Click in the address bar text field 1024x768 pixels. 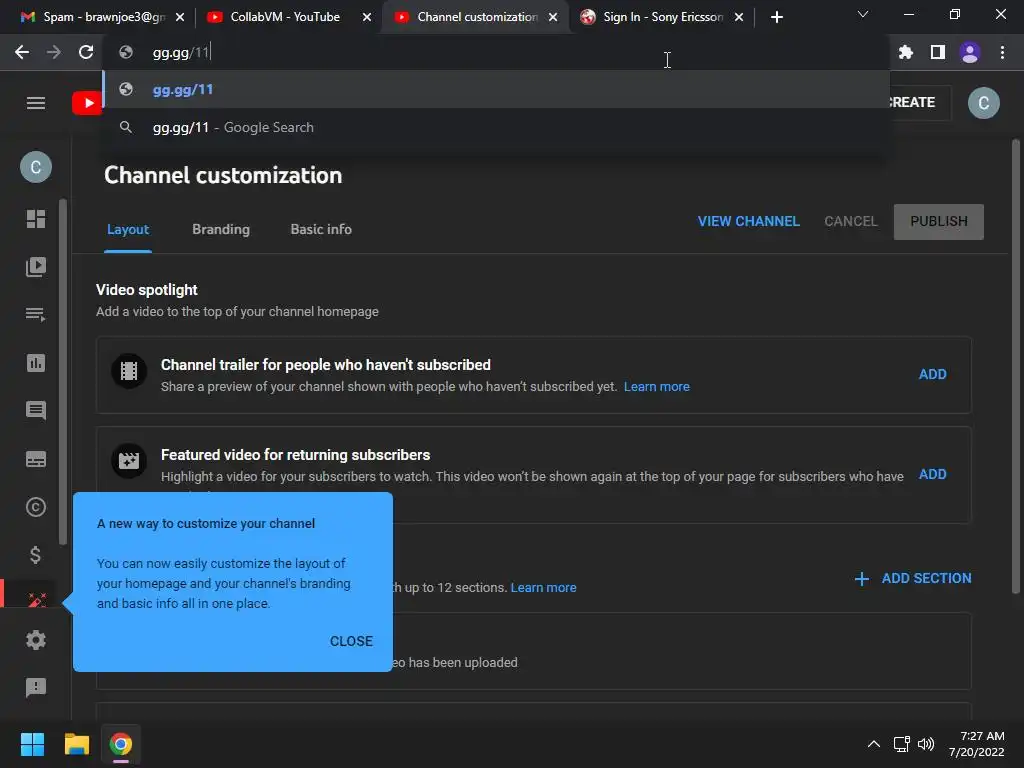click(x=496, y=52)
